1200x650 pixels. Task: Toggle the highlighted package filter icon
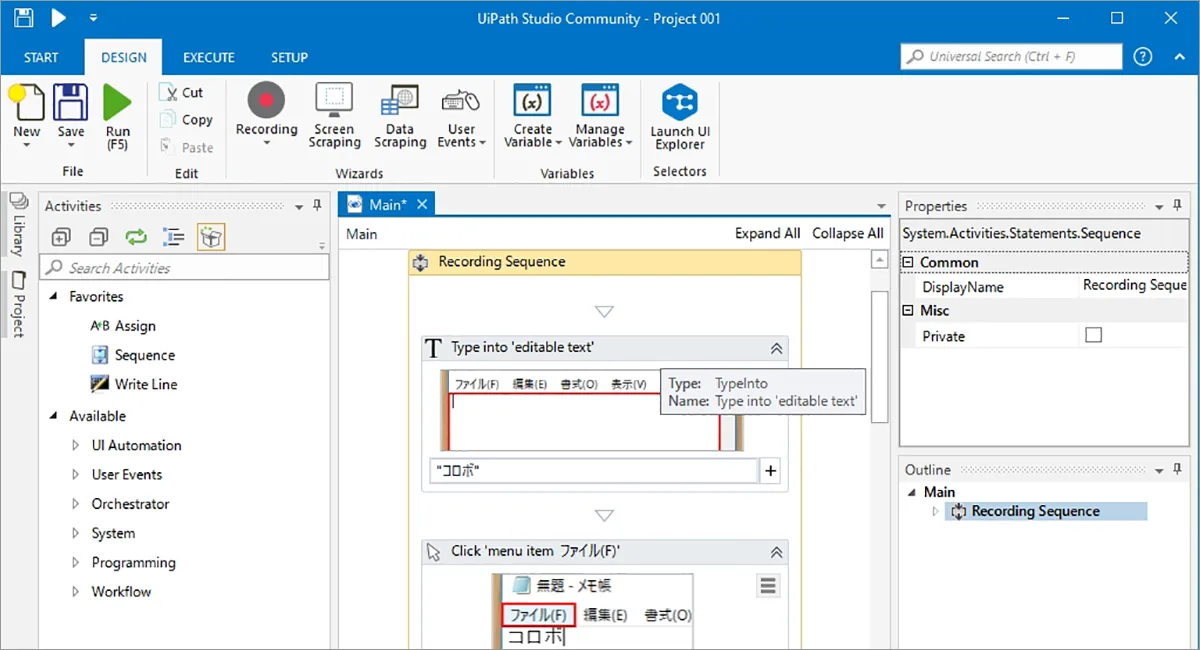[211, 237]
